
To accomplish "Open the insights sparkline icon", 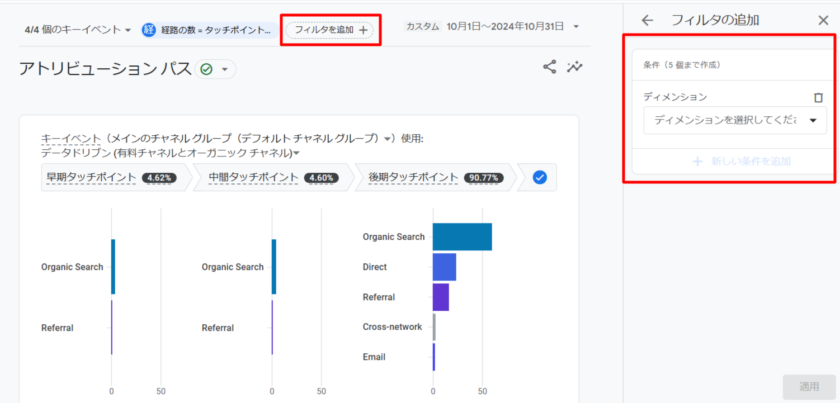I will click(575, 68).
